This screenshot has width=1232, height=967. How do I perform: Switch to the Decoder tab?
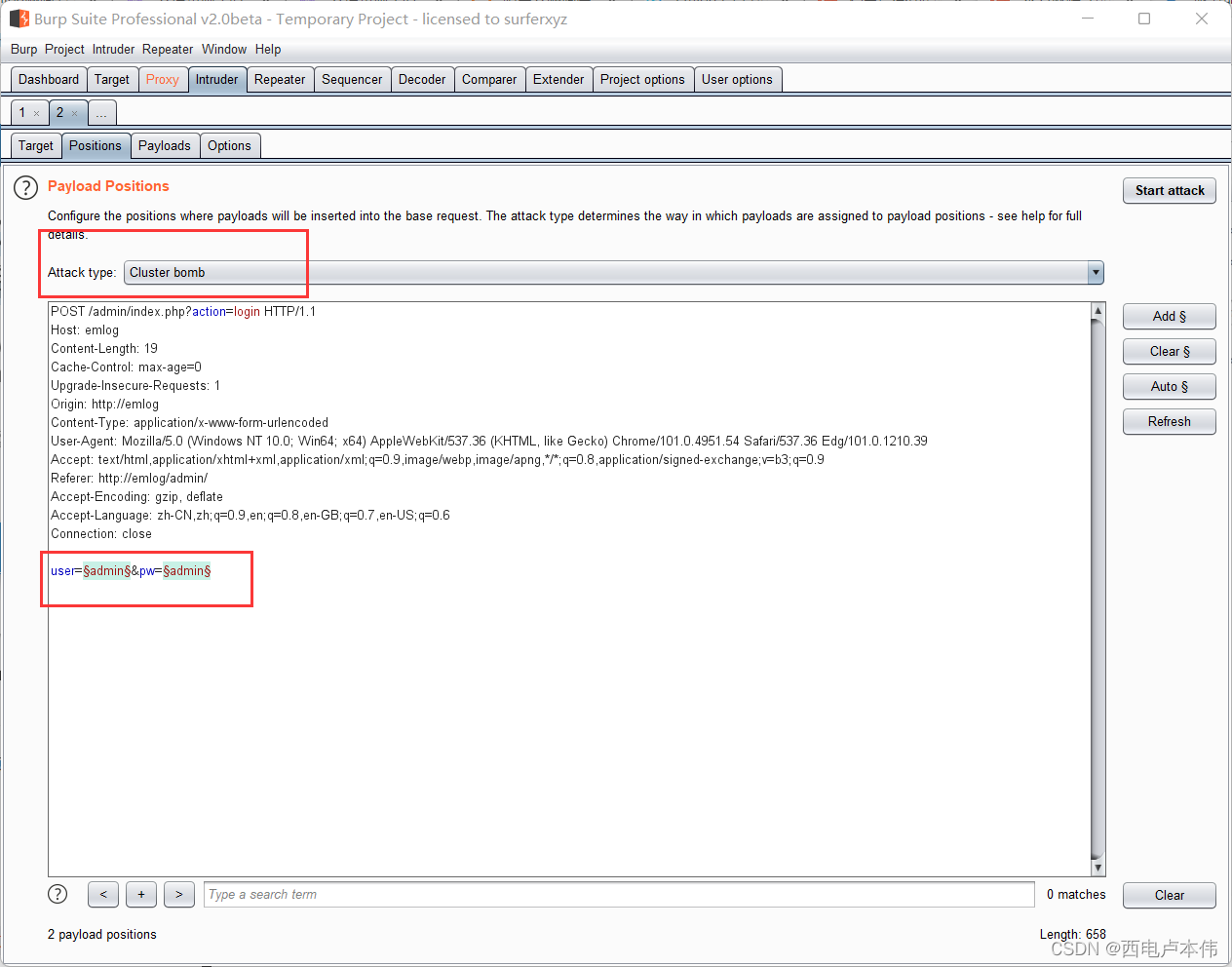422,80
